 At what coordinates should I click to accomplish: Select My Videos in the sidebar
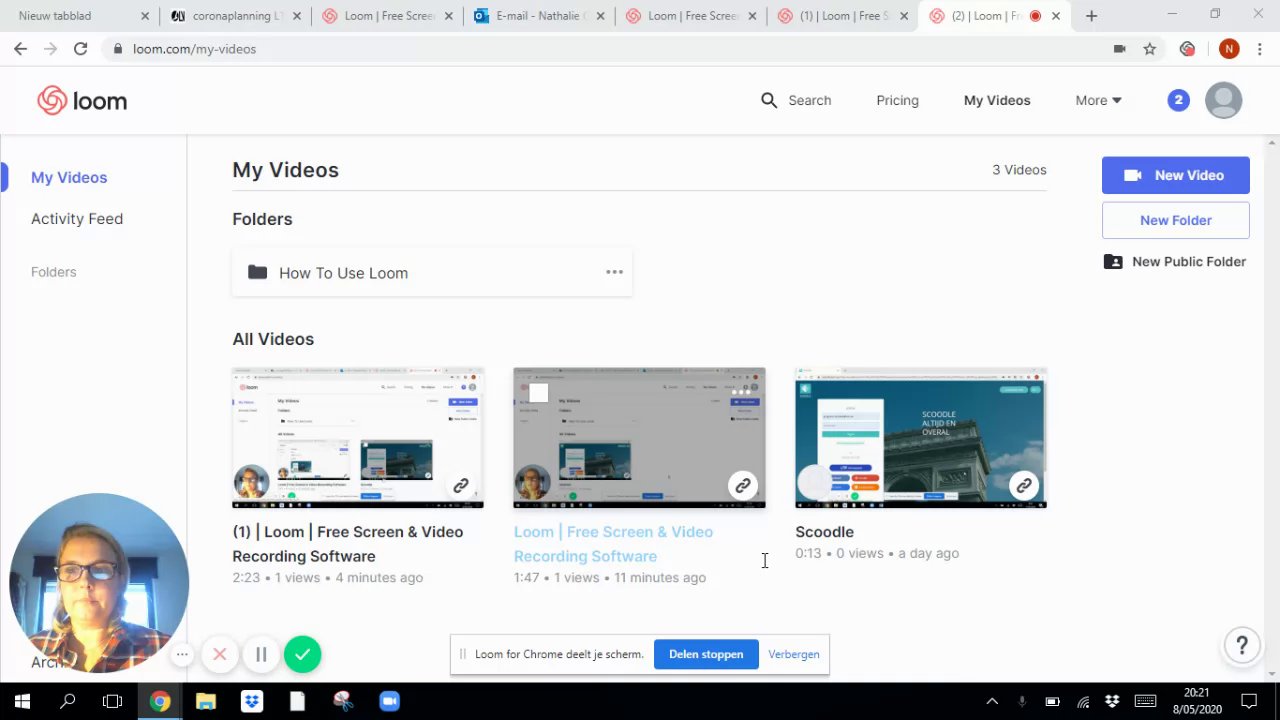tap(69, 177)
